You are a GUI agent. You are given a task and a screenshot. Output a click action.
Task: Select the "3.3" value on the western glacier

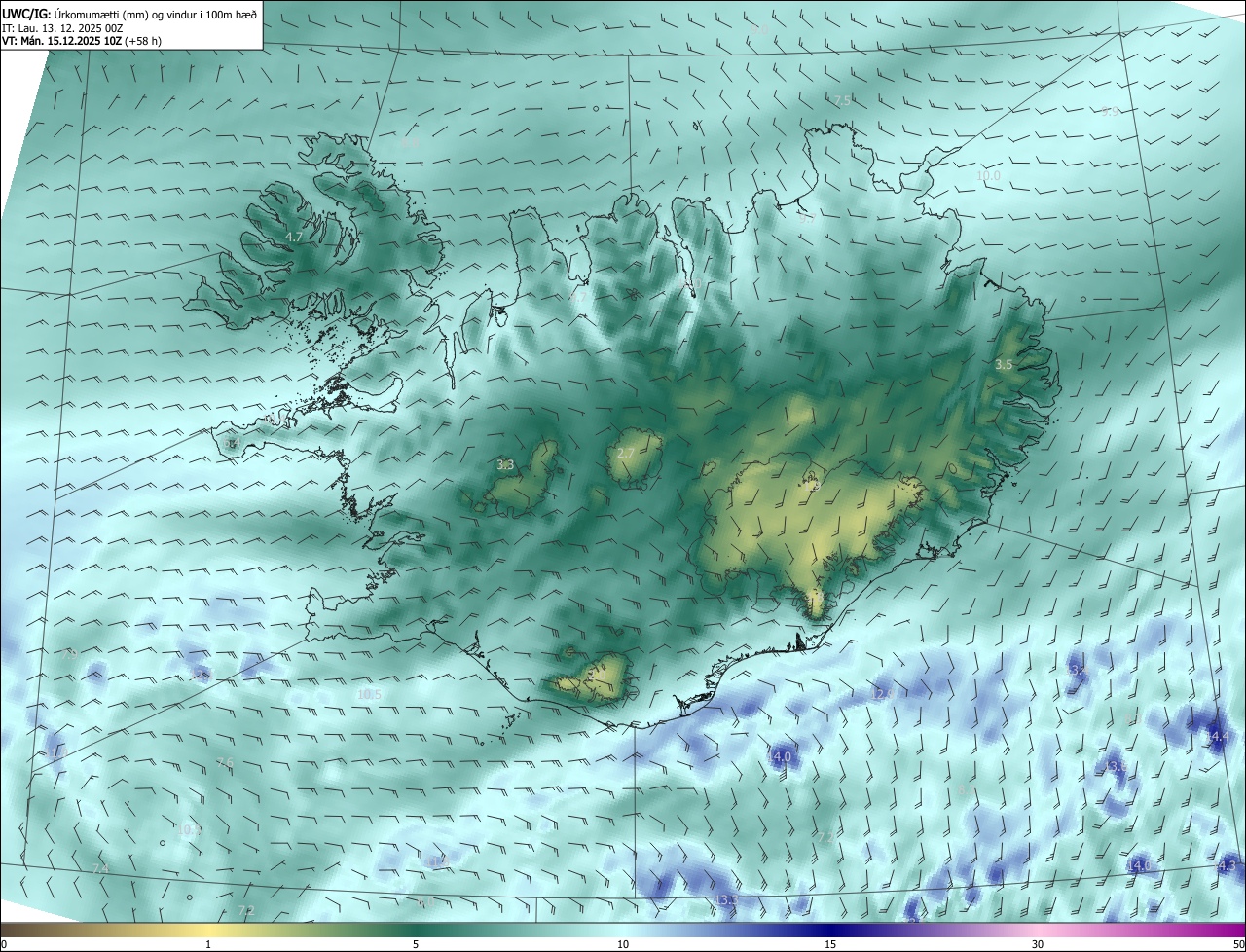click(505, 465)
